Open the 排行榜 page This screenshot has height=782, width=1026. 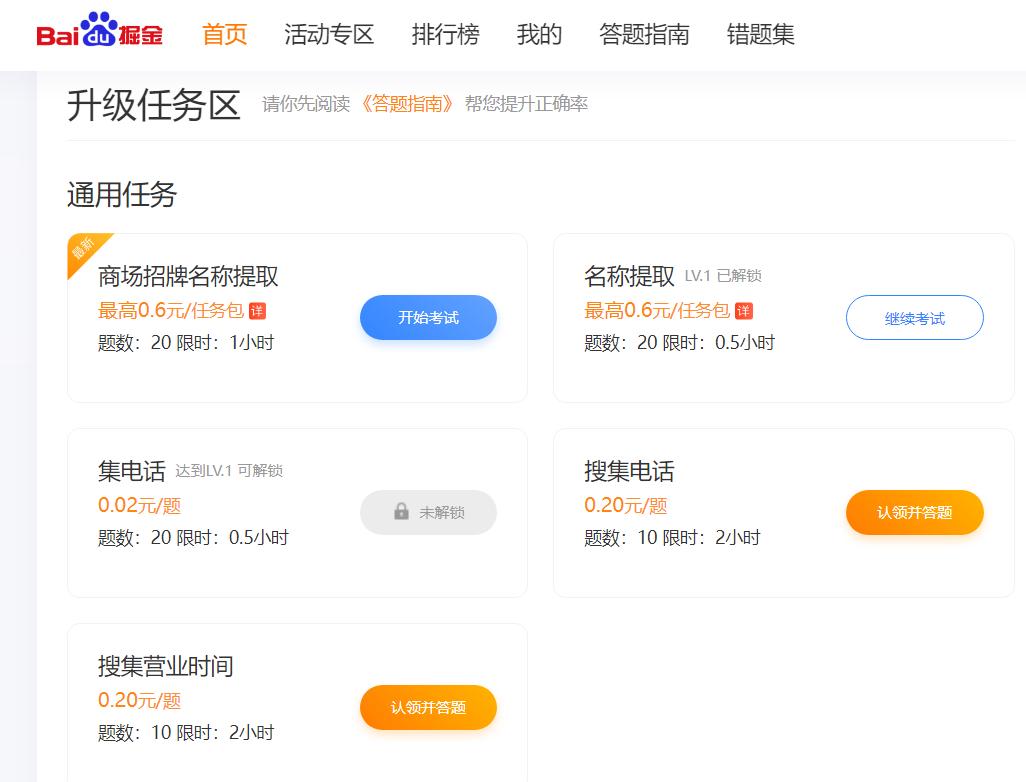tap(443, 33)
